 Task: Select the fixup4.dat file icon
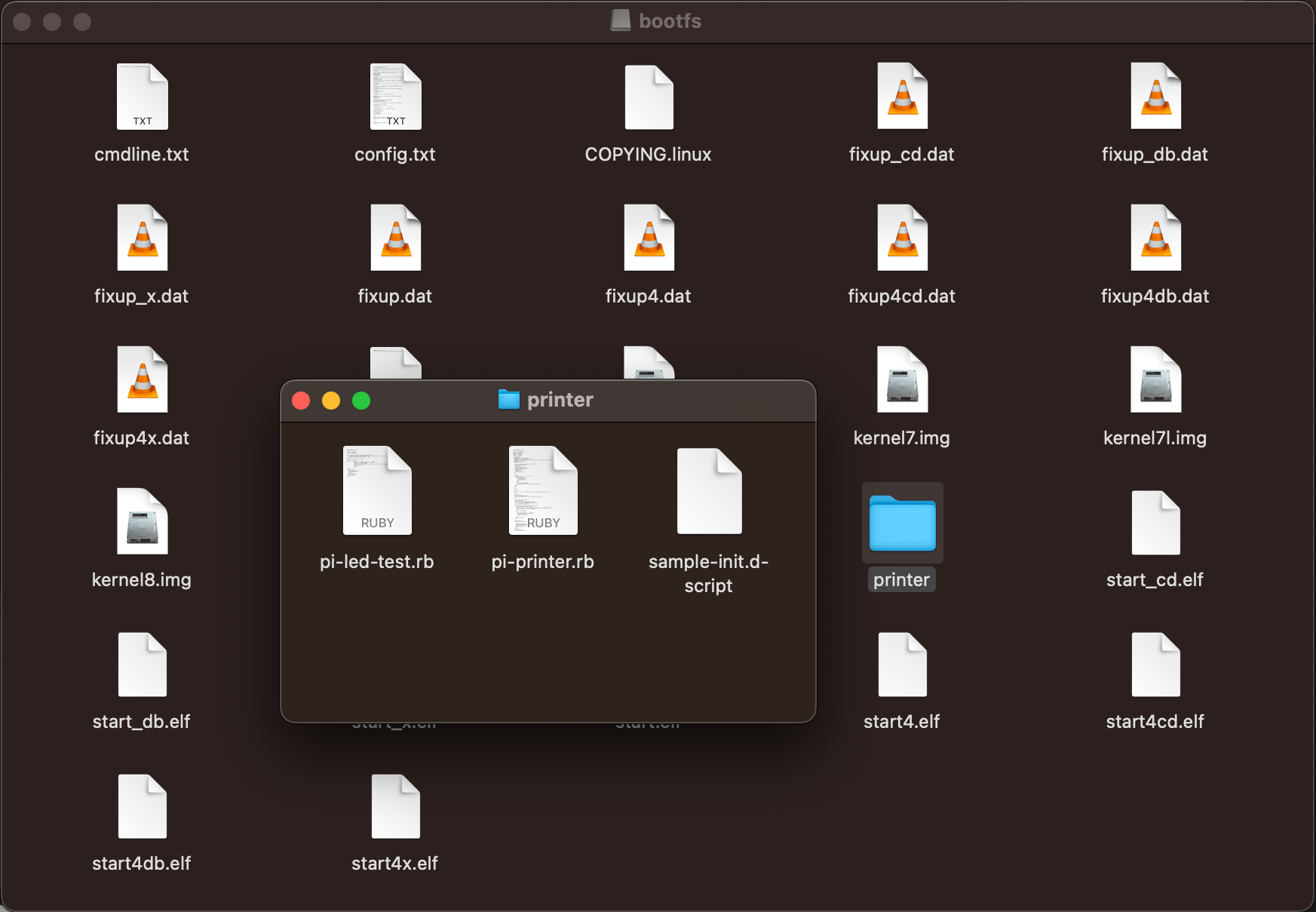[x=649, y=238]
